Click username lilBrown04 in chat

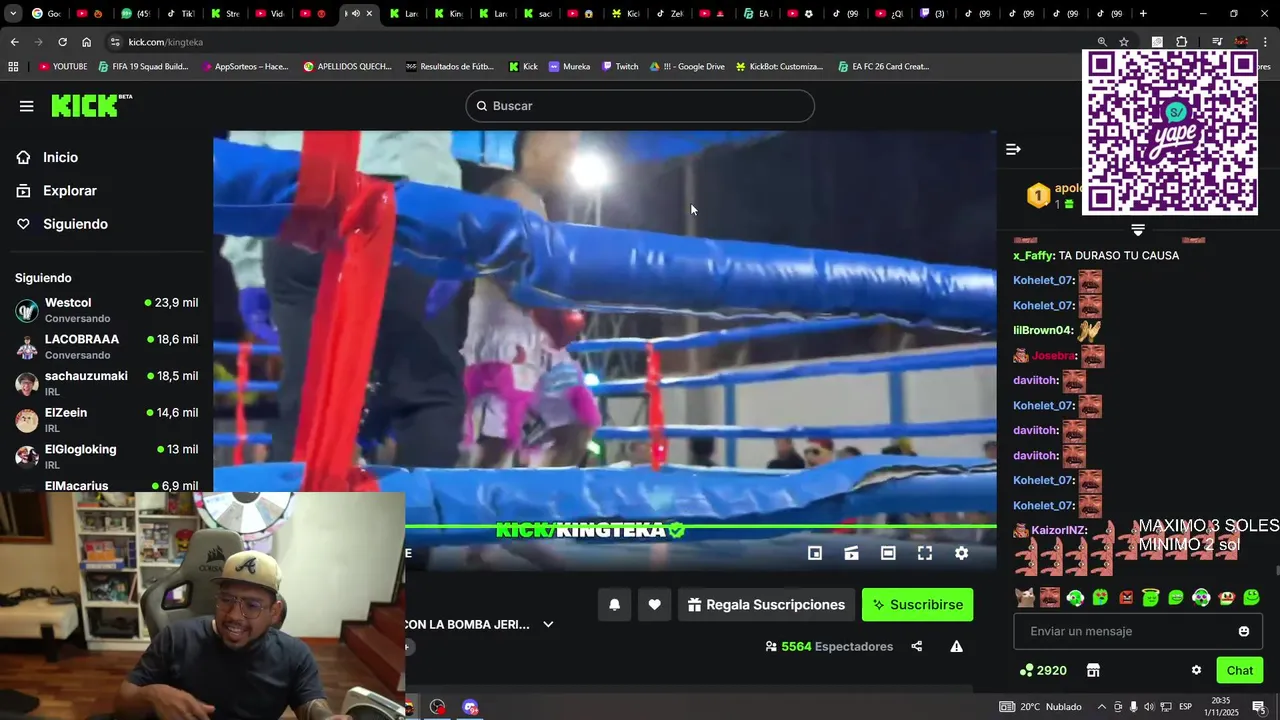point(1043,331)
